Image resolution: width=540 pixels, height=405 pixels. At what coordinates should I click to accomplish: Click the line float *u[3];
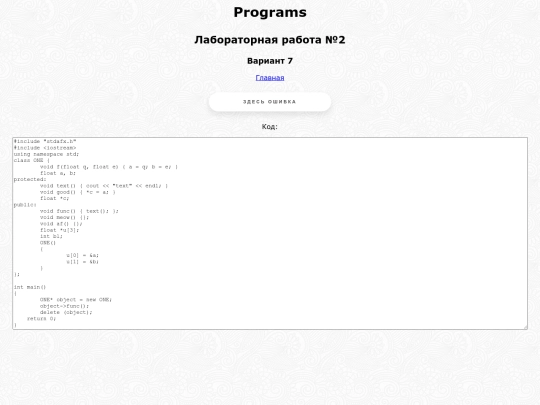(x=59, y=230)
